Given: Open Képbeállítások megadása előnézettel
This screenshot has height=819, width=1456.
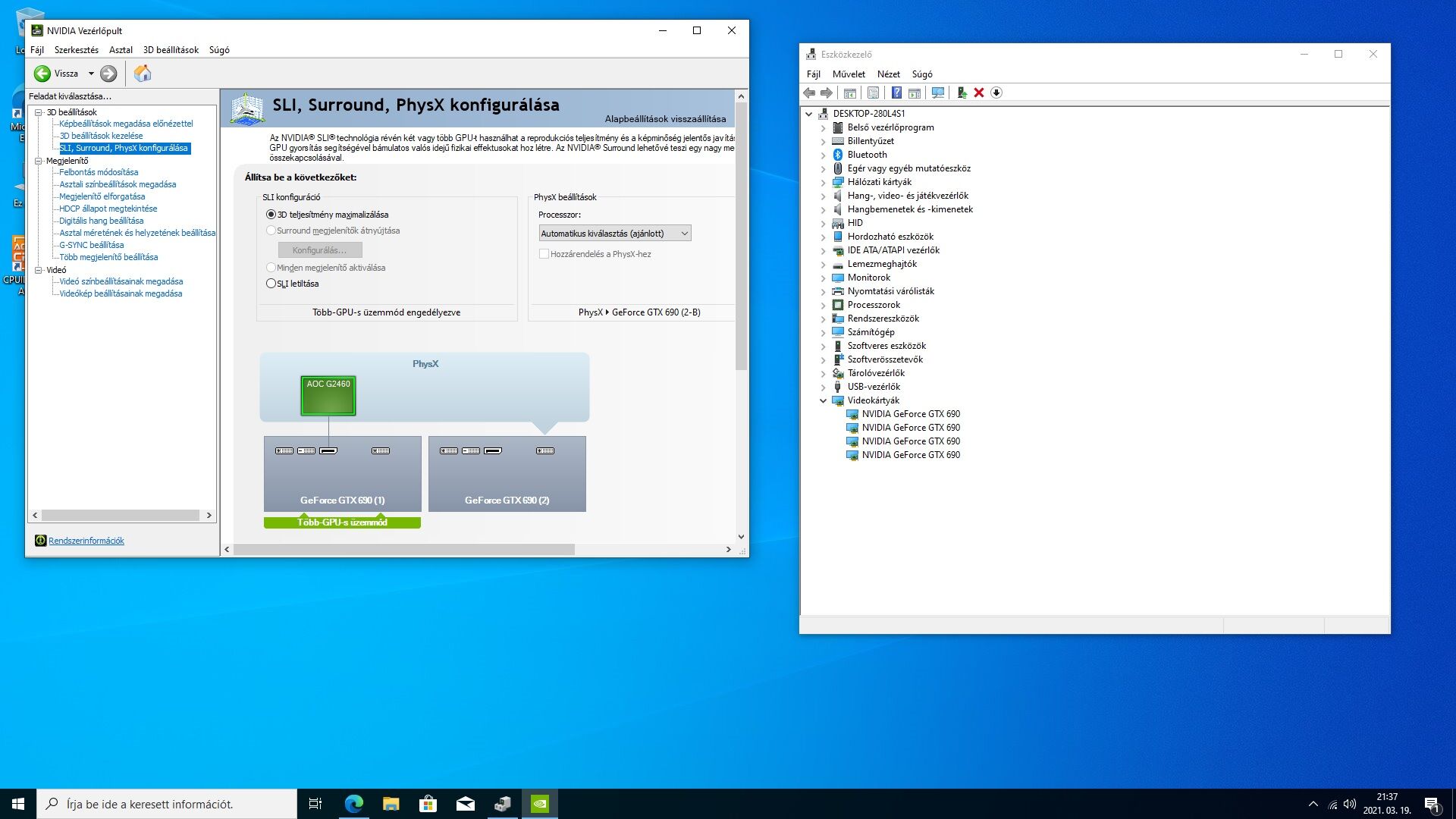Looking at the screenshot, I should click(126, 124).
